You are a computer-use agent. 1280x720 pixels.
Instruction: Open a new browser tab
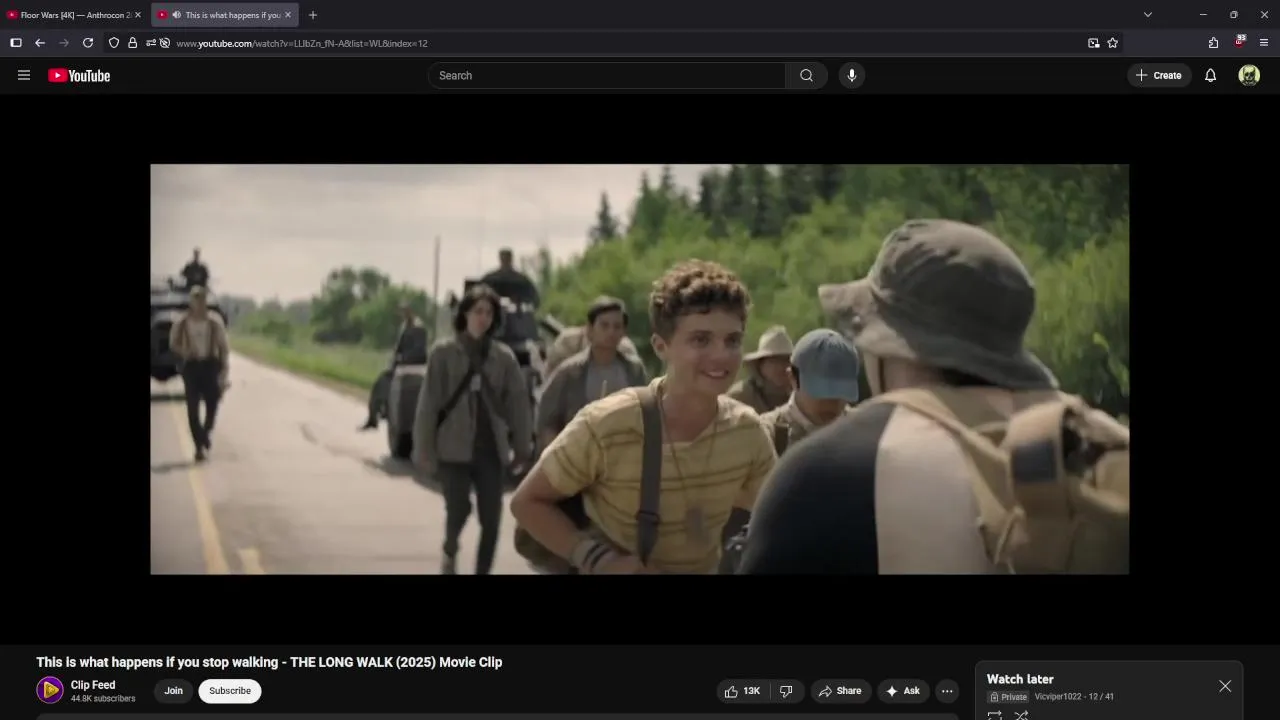pos(313,15)
